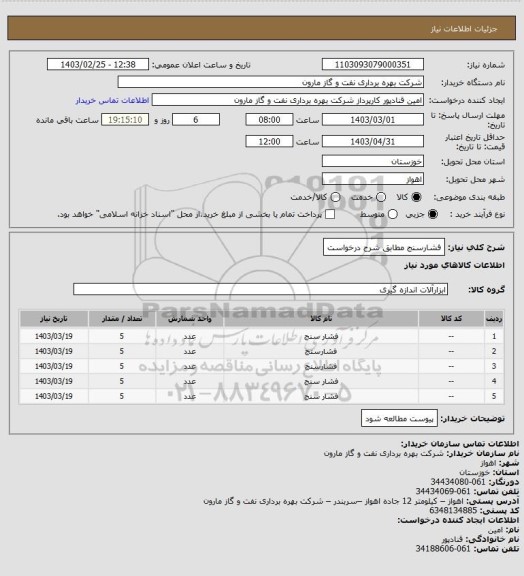Click the کد کالا column header

[451, 319]
